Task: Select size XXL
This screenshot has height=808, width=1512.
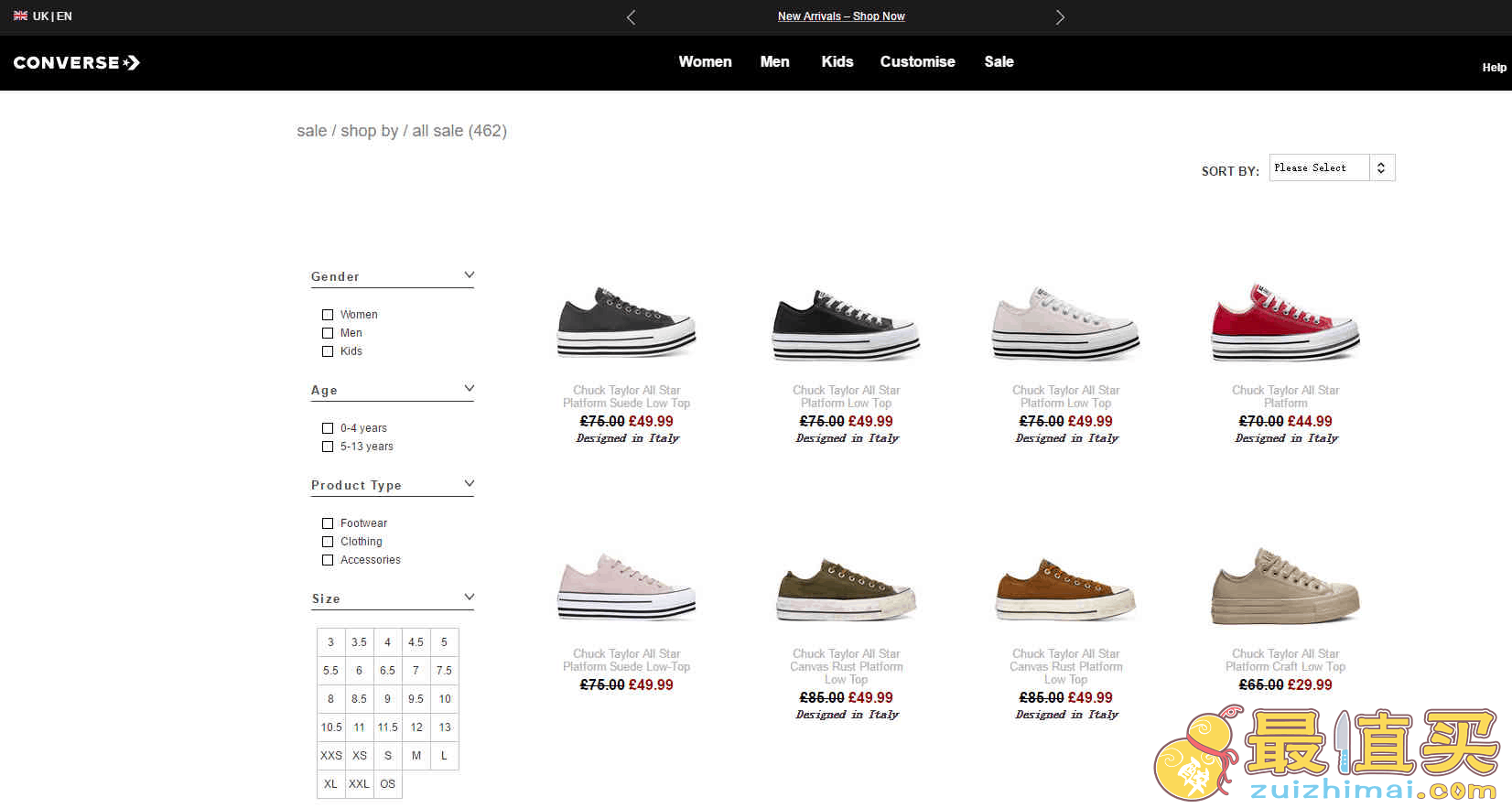Action: 360,784
